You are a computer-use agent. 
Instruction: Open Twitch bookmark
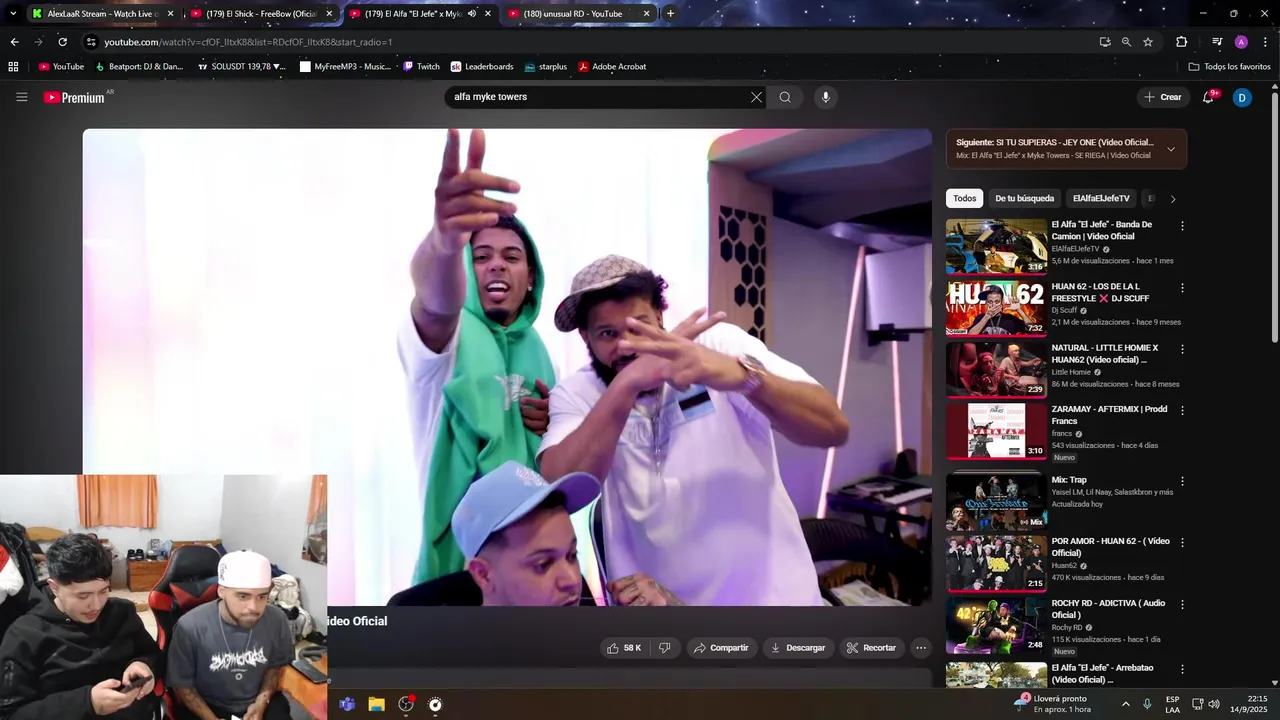(x=421, y=67)
